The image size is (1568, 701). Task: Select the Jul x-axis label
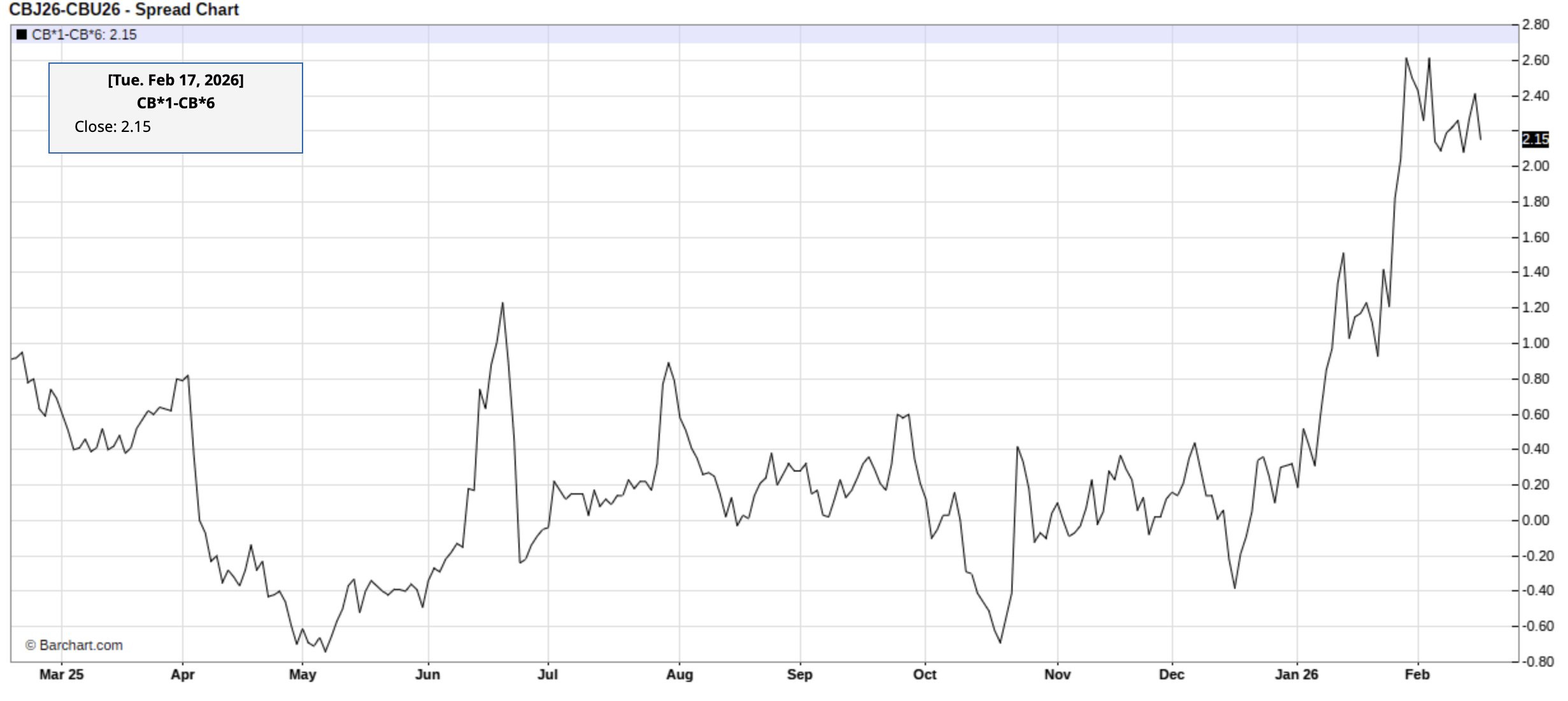tap(548, 675)
